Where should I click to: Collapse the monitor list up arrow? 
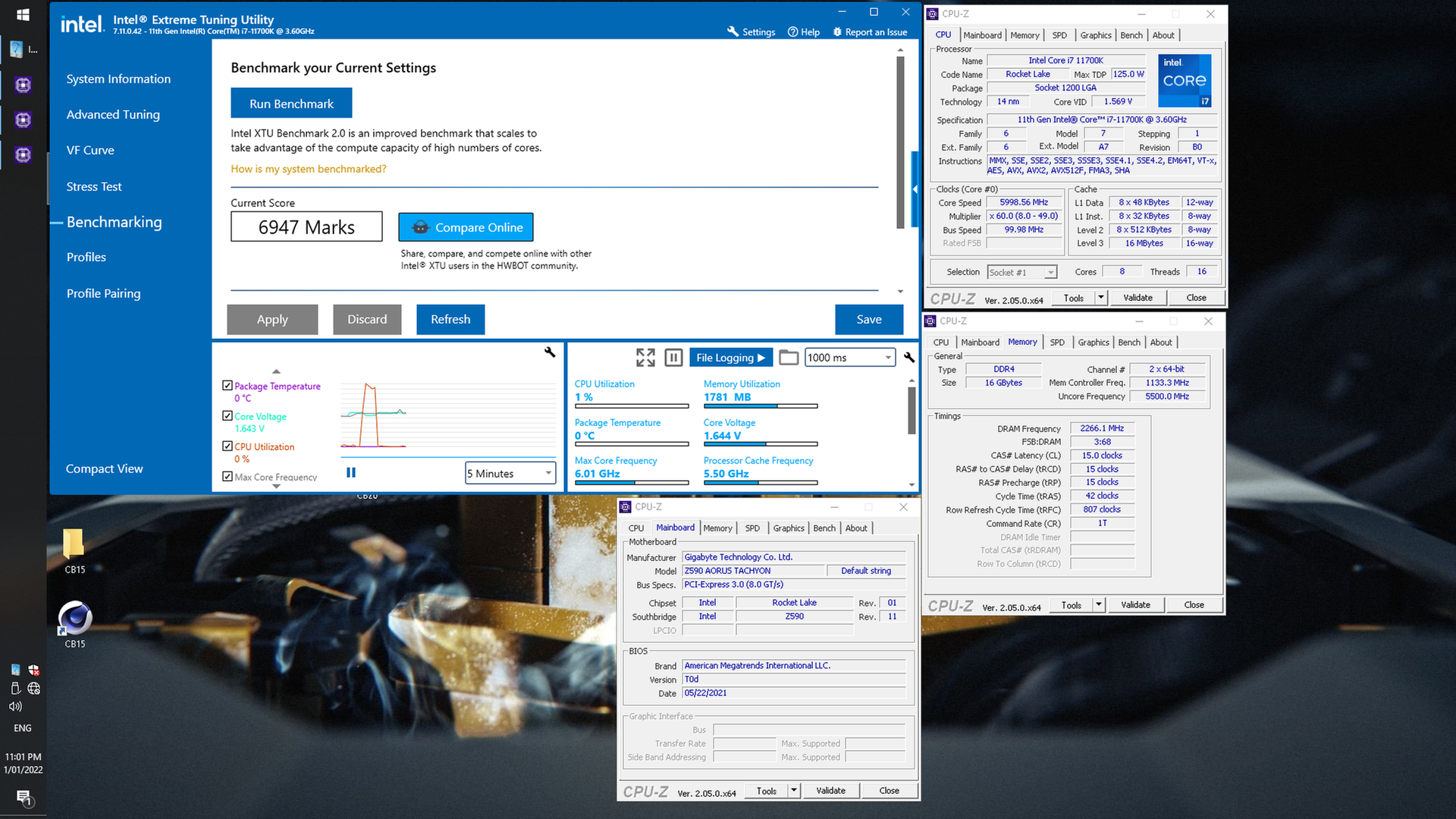(276, 372)
